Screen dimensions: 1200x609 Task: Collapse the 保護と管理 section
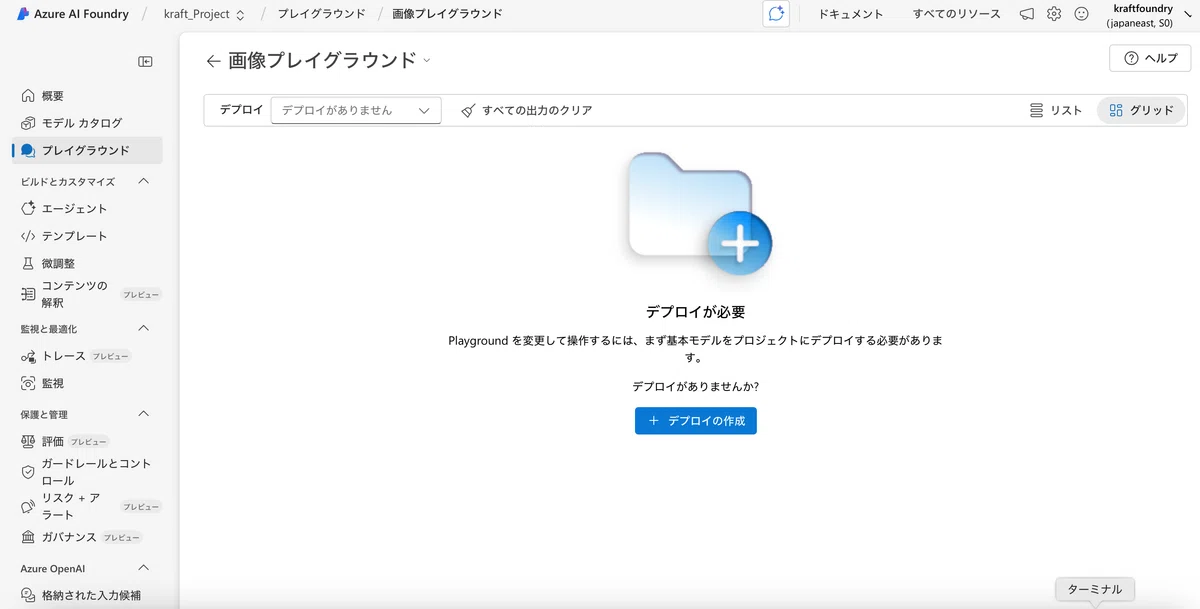click(x=143, y=414)
